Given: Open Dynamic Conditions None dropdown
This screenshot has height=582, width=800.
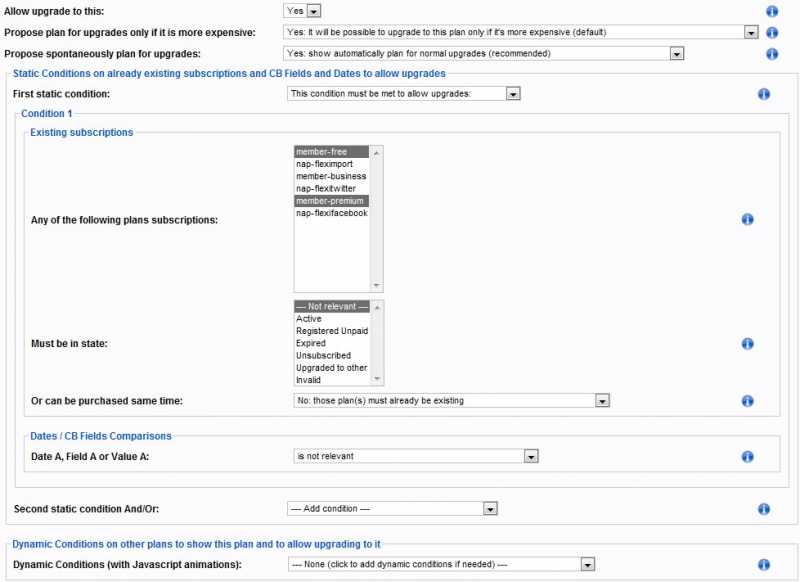Looking at the screenshot, I should pyautogui.click(x=441, y=564).
